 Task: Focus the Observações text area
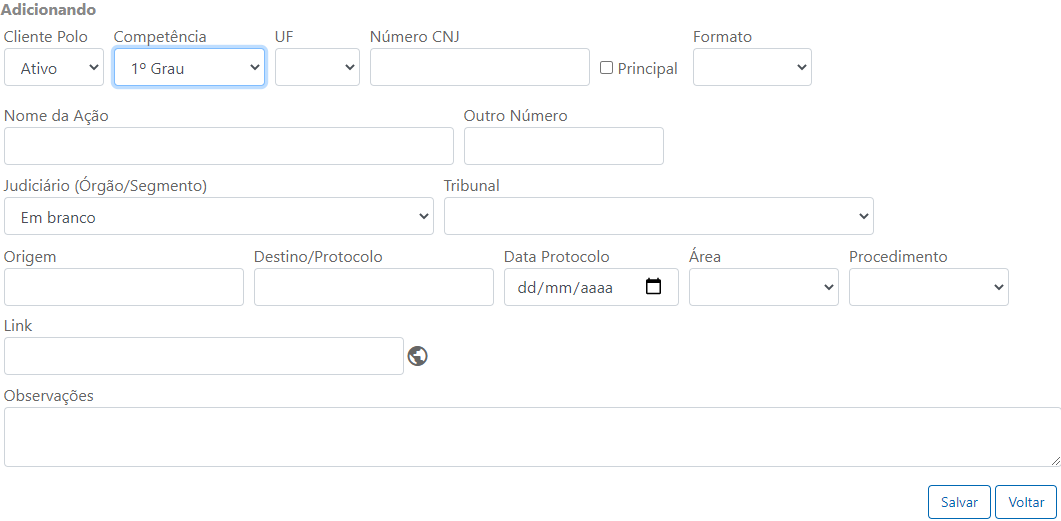[x=533, y=437]
